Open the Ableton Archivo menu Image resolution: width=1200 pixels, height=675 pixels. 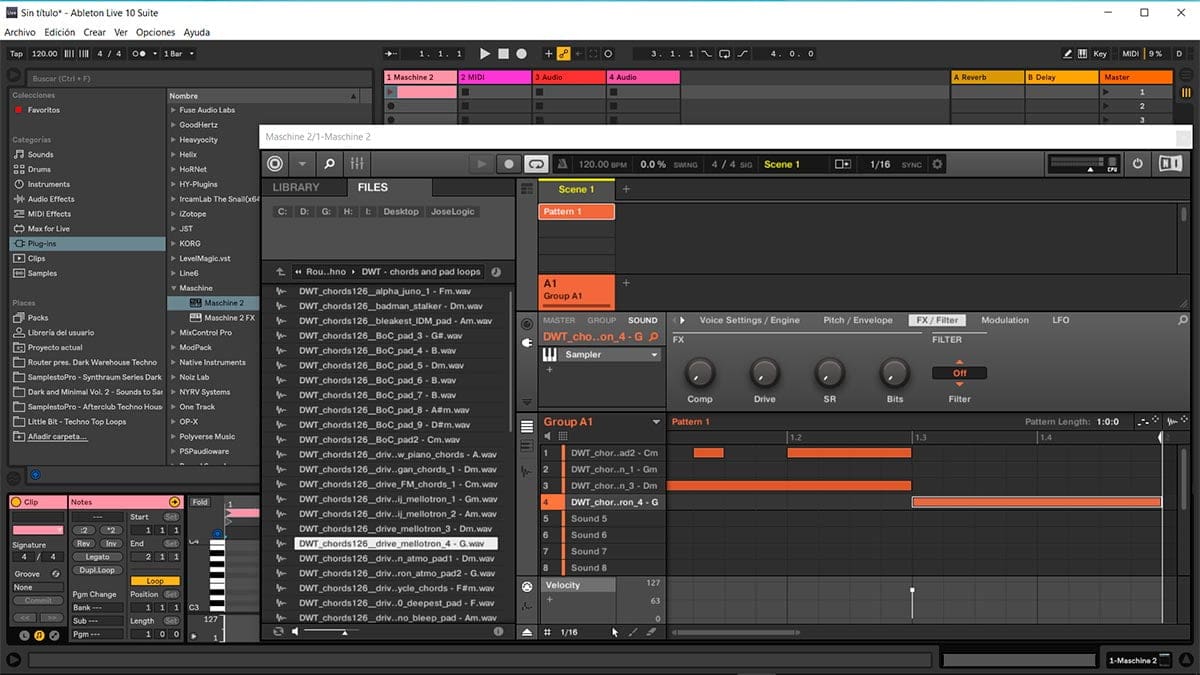click(20, 33)
